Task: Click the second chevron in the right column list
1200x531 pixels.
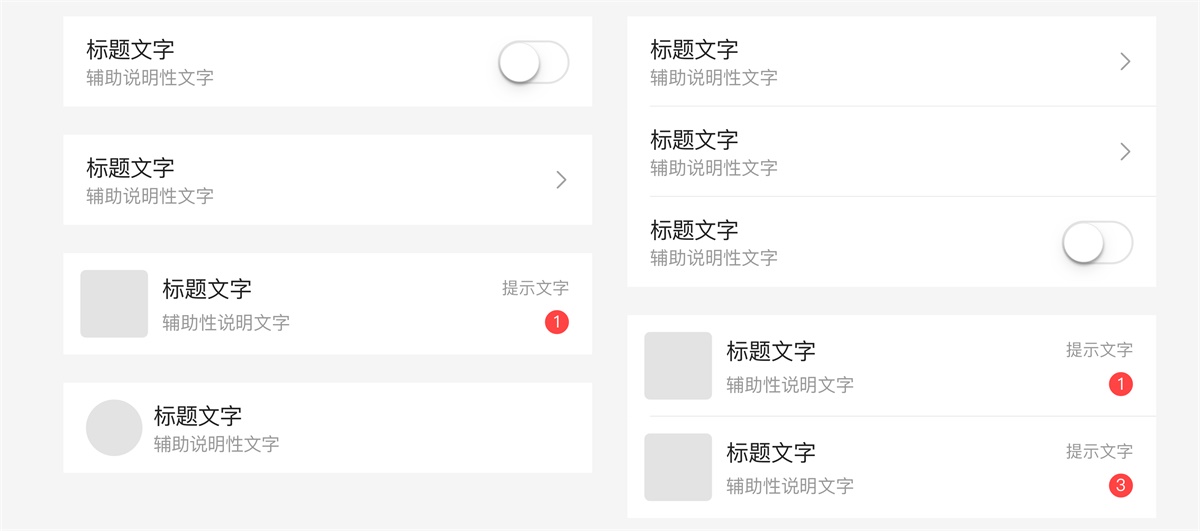Action: 1125,152
